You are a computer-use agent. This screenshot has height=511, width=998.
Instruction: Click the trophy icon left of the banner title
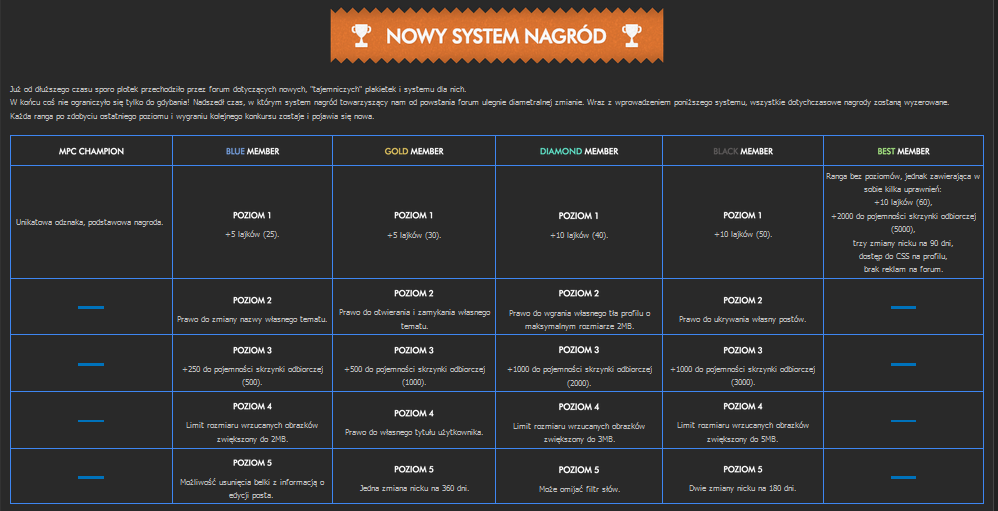pyautogui.click(x=360, y=36)
